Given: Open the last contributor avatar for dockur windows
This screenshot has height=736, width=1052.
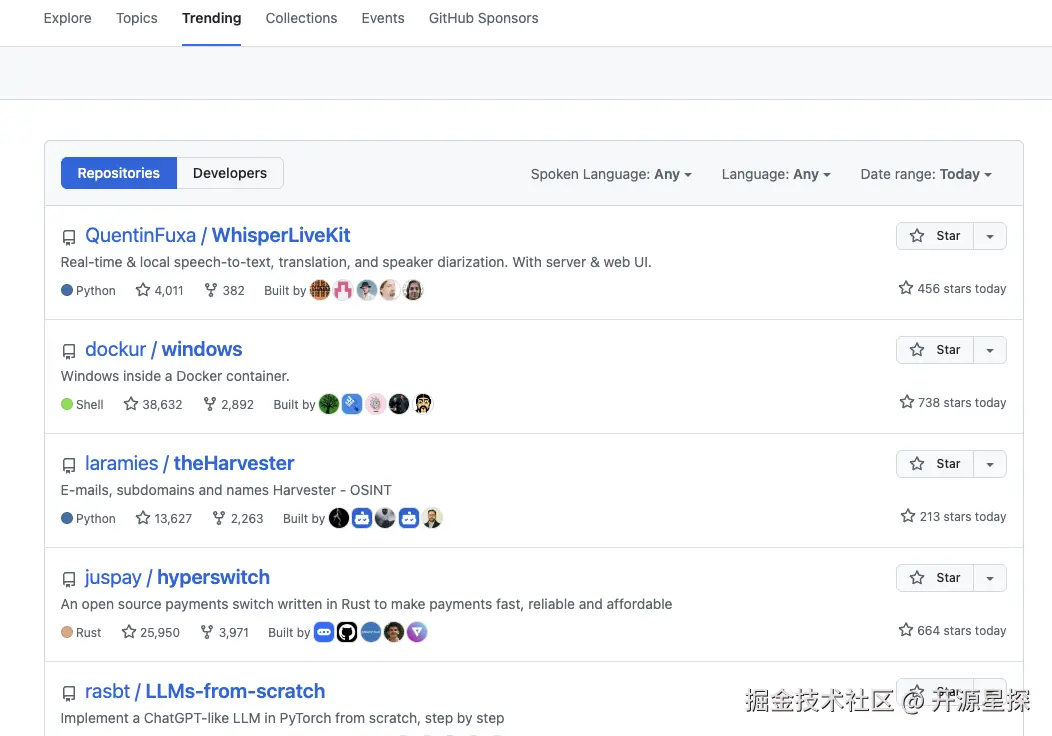Looking at the screenshot, I should [x=422, y=404].
